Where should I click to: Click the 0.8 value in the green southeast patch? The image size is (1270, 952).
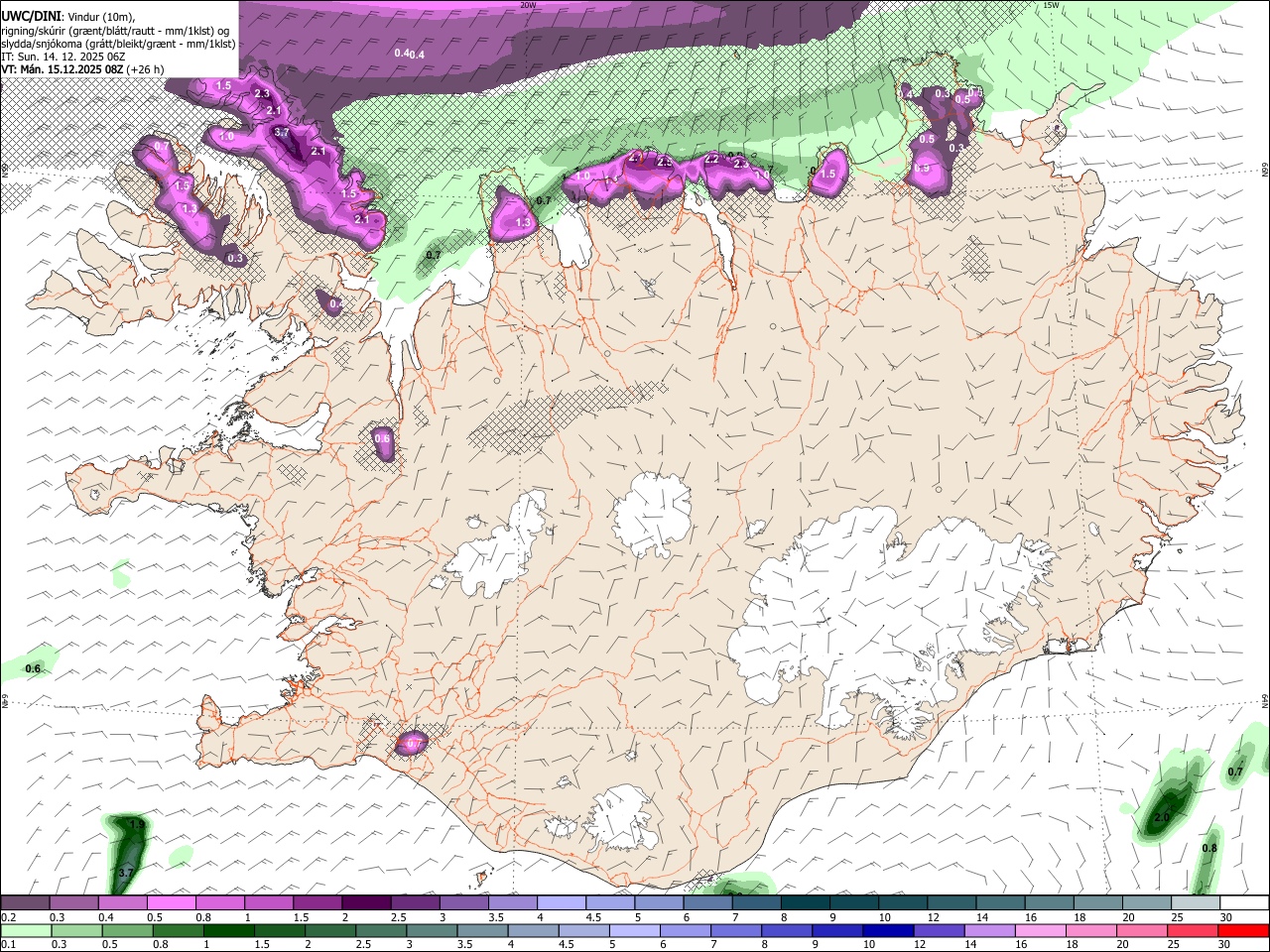1209,848
